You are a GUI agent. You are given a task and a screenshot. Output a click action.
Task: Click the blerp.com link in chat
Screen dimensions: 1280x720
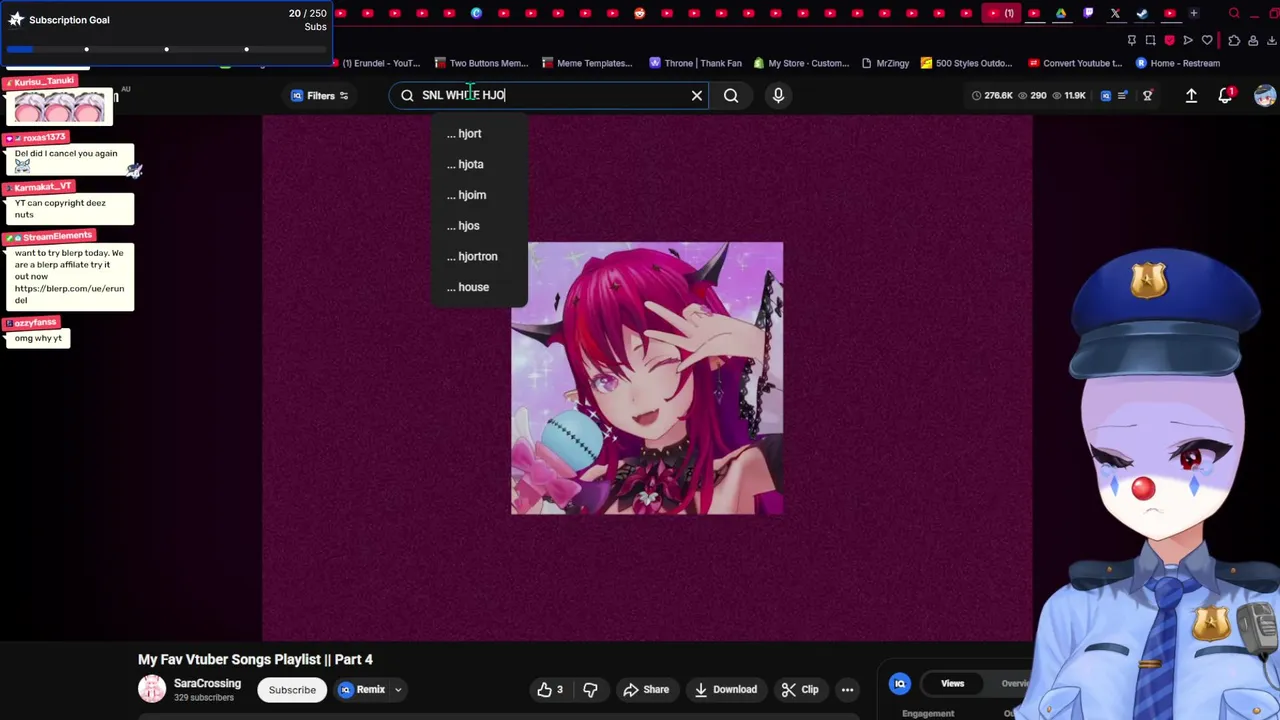[69, 294]
